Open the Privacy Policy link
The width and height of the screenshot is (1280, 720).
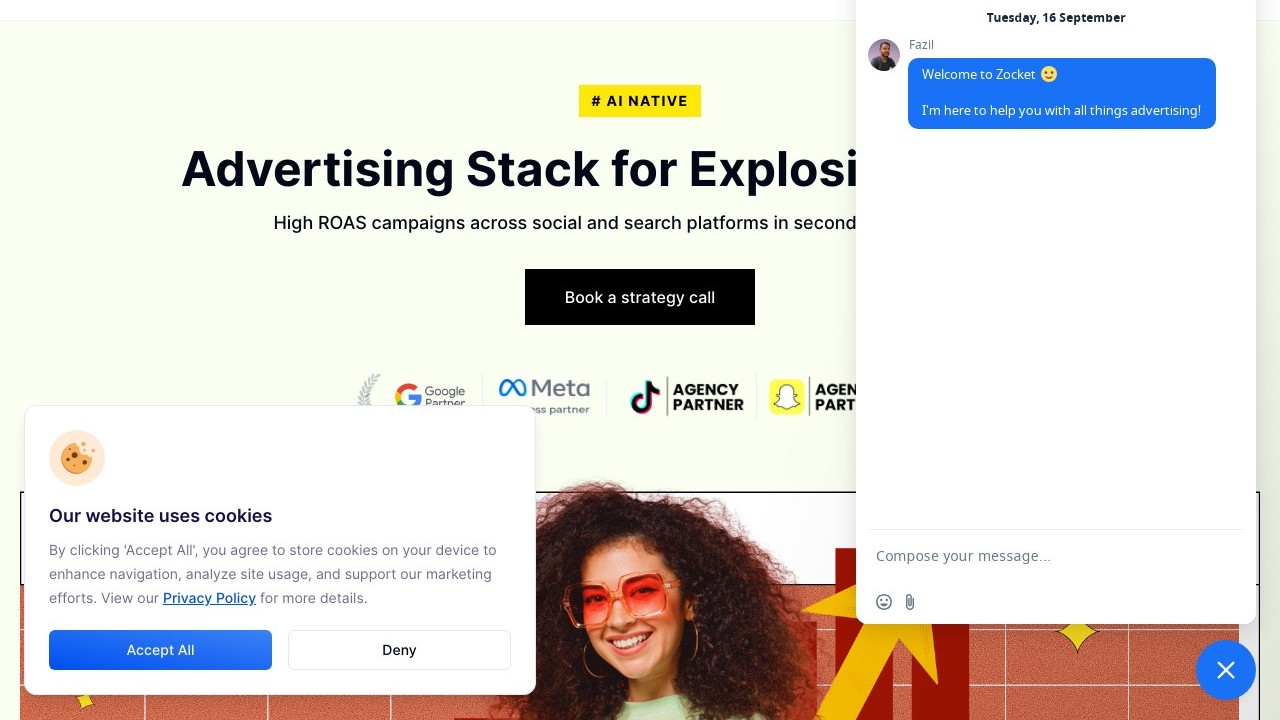[x=209, y=598]
